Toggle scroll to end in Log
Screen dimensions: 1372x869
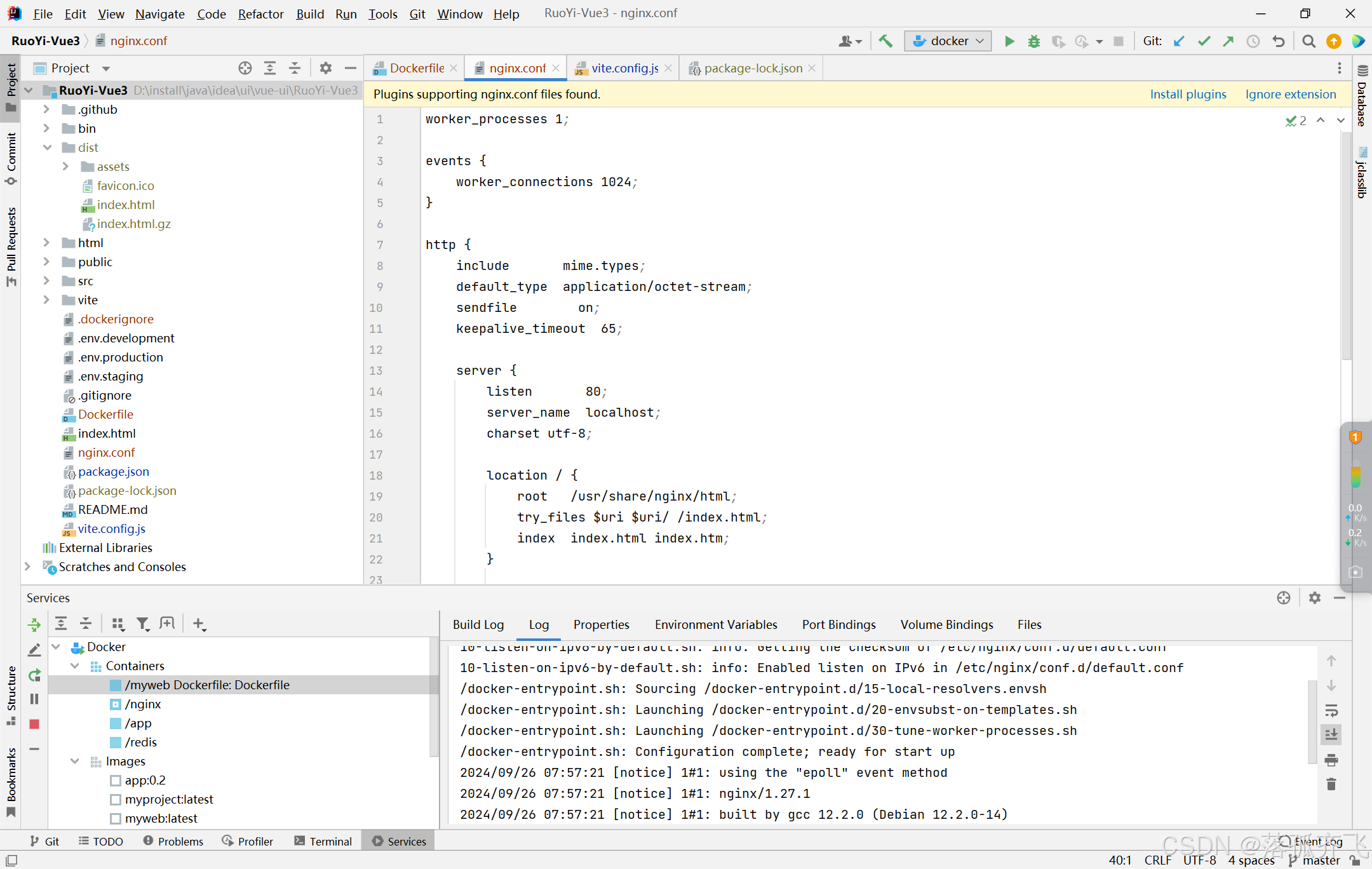click(1331, 735)
